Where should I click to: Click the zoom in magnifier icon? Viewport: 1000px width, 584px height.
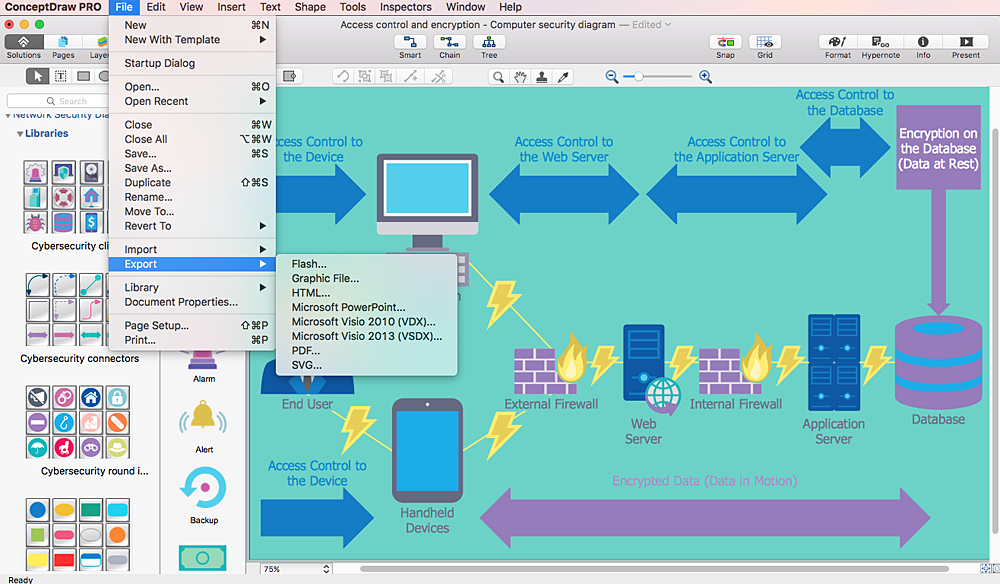click(x=705, y=77)
